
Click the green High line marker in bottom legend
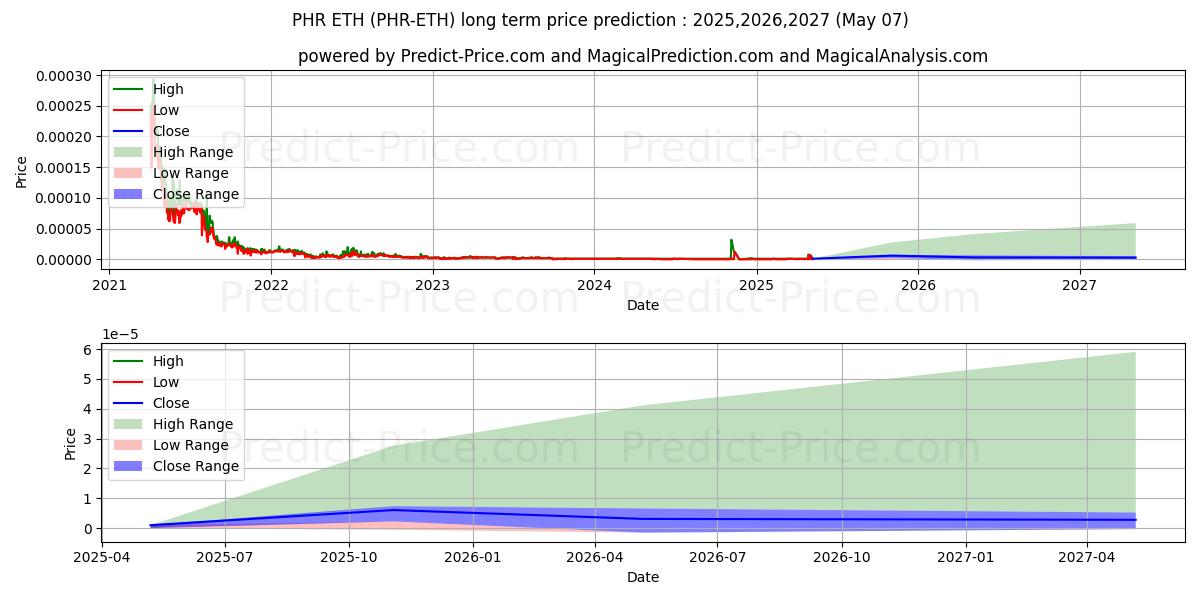coord(129,361)
